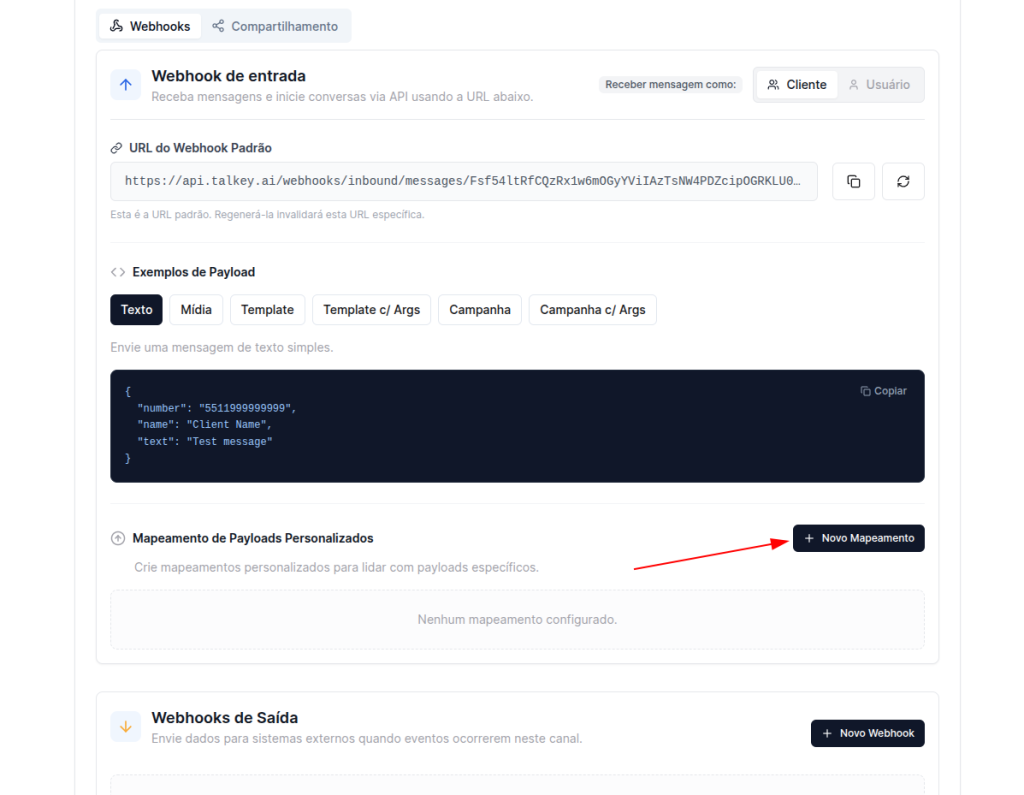
Task: Select the Texto payload example
Action: click(x=137, y=310)
